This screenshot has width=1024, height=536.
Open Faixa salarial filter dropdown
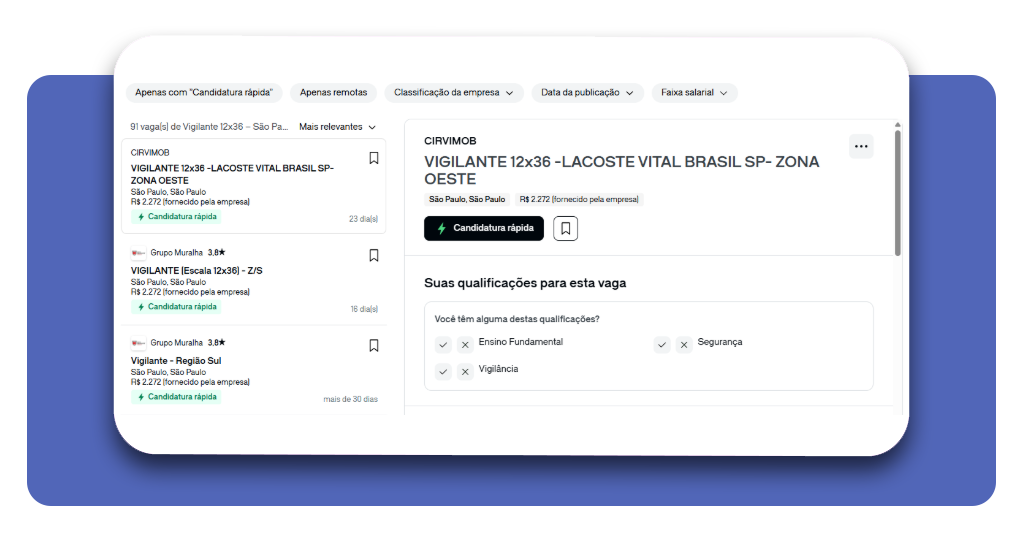tap(694, 93)
